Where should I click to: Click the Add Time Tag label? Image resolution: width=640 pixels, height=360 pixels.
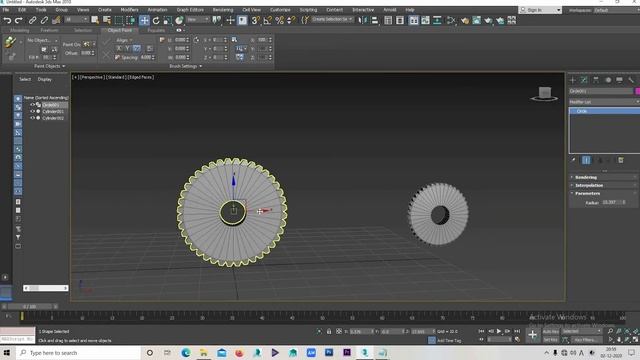(x=449, y=340)
